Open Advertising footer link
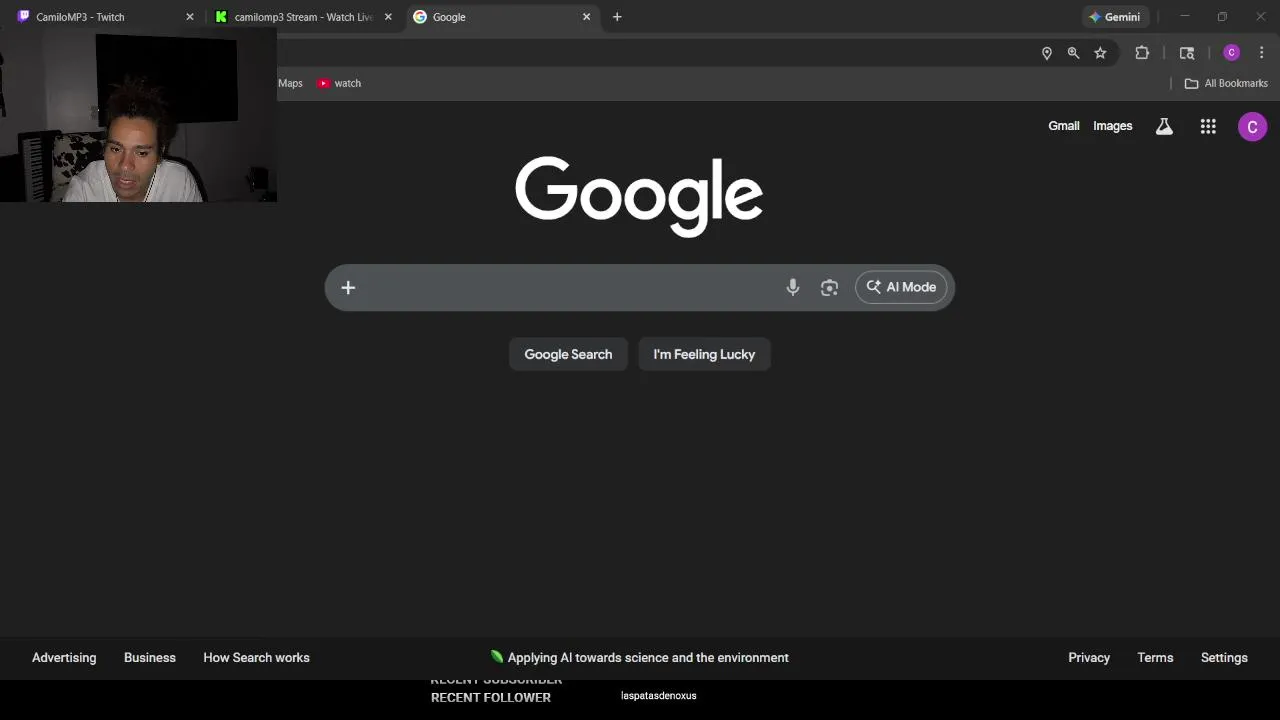Viewport: 1280px width, 720px height. [64, 658]
